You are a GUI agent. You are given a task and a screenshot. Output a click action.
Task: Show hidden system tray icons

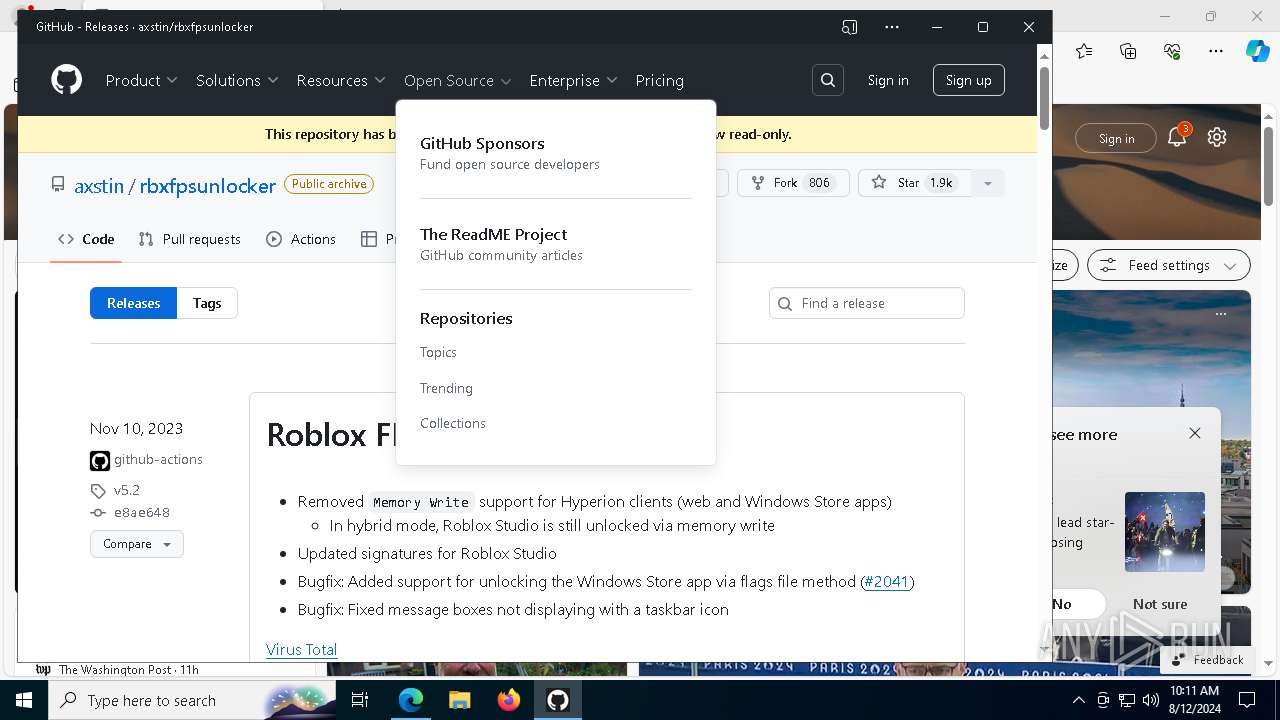[x=1078, y=700]
